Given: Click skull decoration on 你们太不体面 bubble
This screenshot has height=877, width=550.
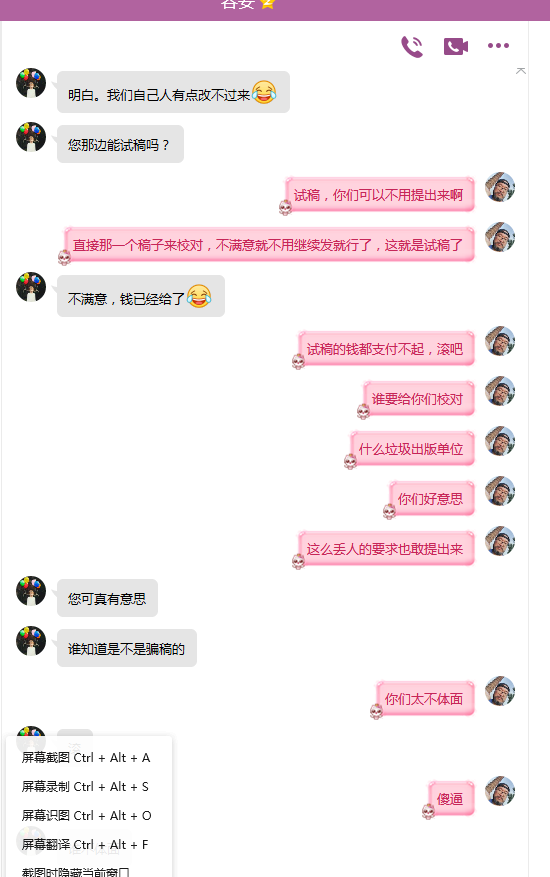Looking at the screenshot, I should coord(377,711).
